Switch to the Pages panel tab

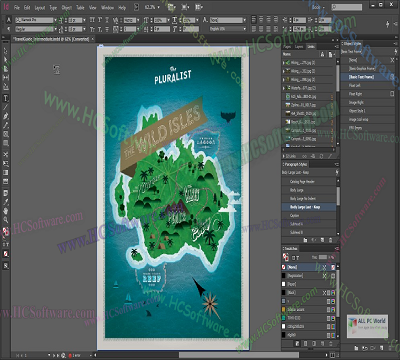pos(287,47)
